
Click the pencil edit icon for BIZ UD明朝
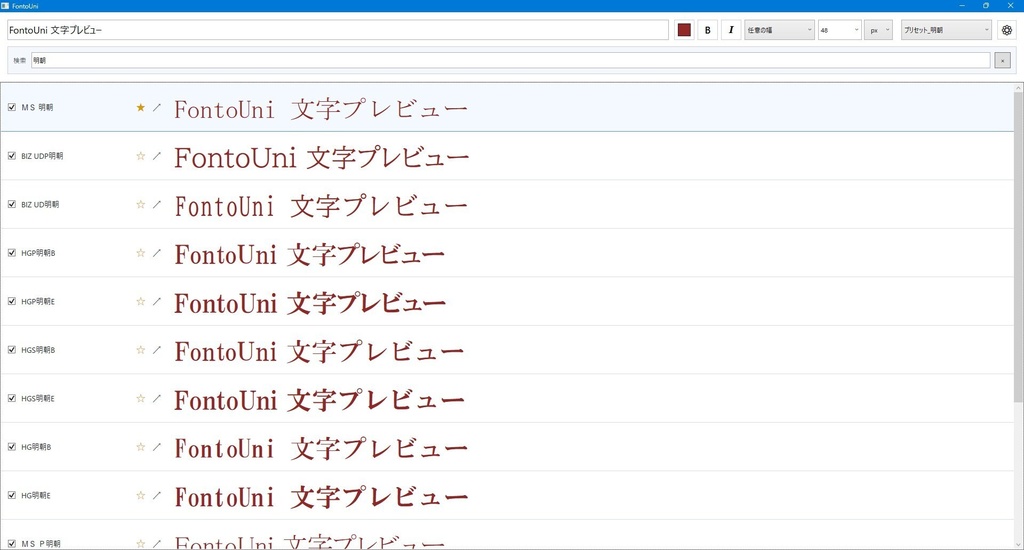coord(157,204)
